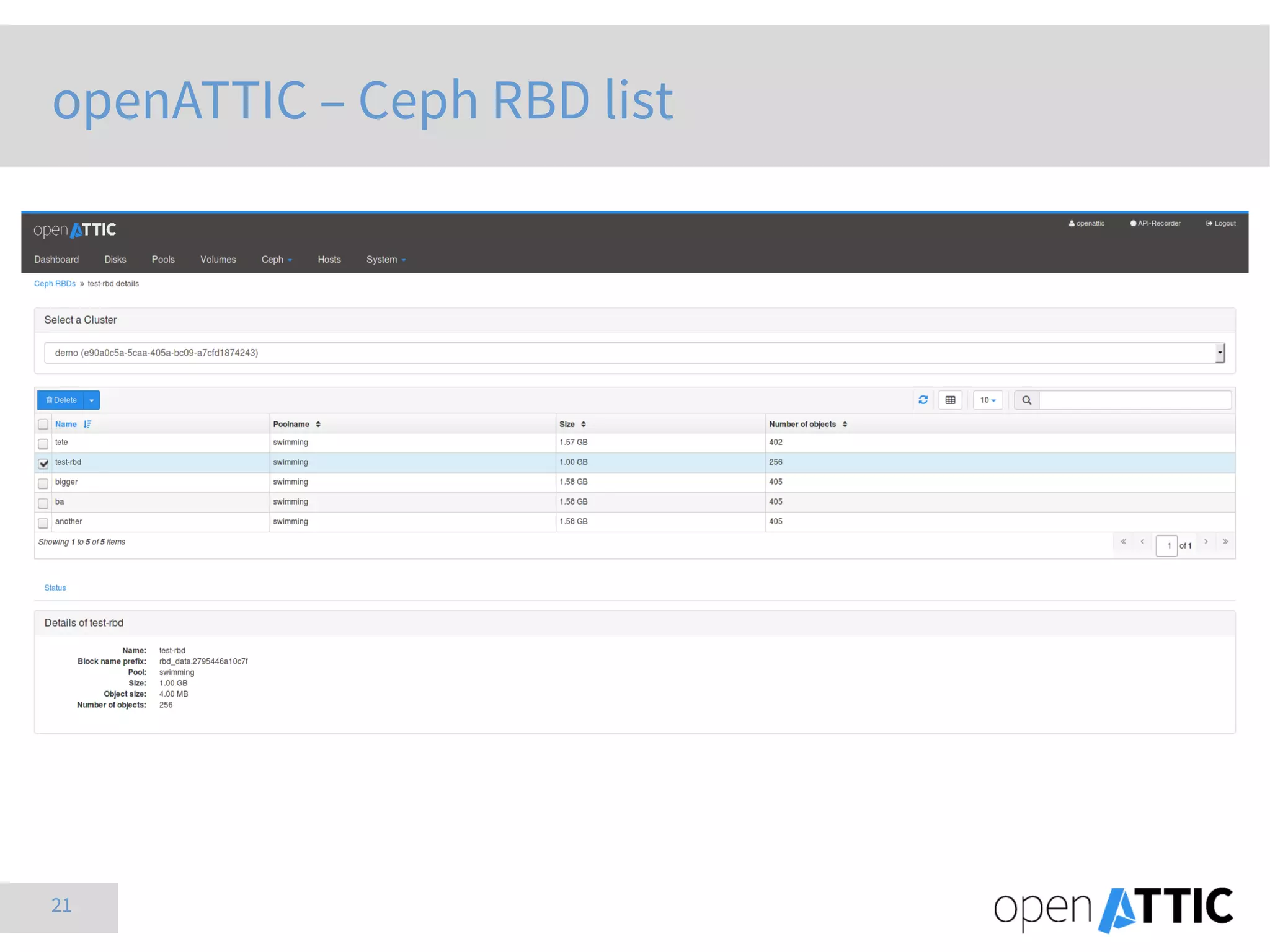This screenshot has height=952, width=1270.
Task: Click in the search input field
Action: (x=1135, y=400)
